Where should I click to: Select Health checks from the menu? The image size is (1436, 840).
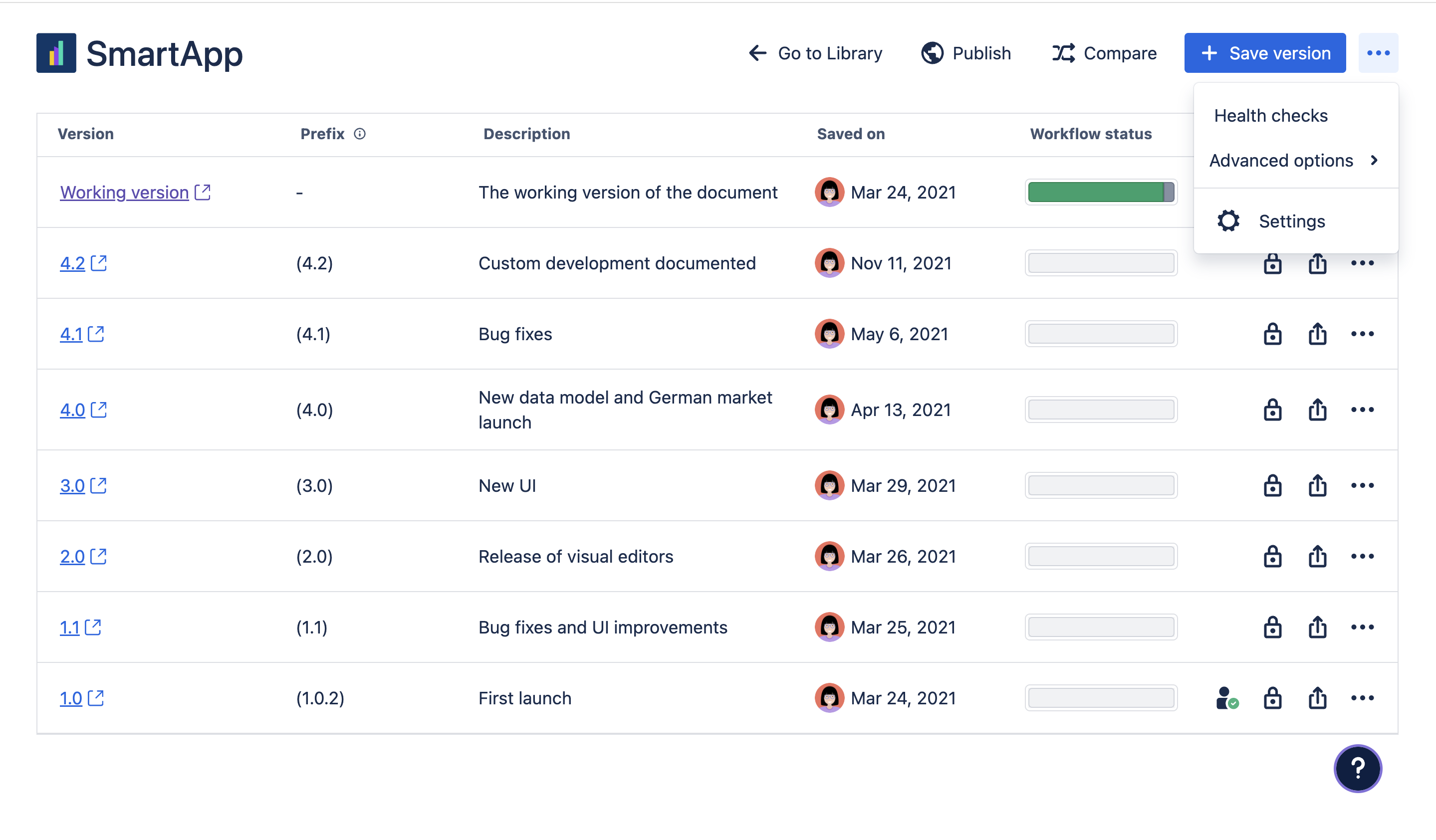pyautogui.click(x=1270, y=115)
